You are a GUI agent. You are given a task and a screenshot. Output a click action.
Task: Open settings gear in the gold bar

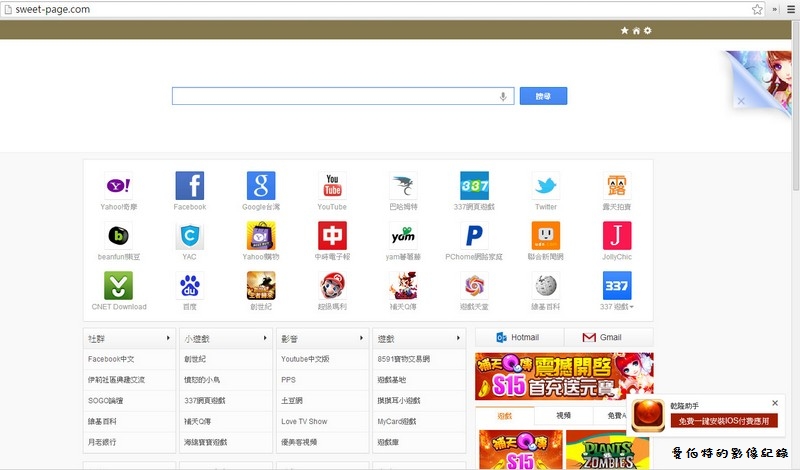(647, 31)
